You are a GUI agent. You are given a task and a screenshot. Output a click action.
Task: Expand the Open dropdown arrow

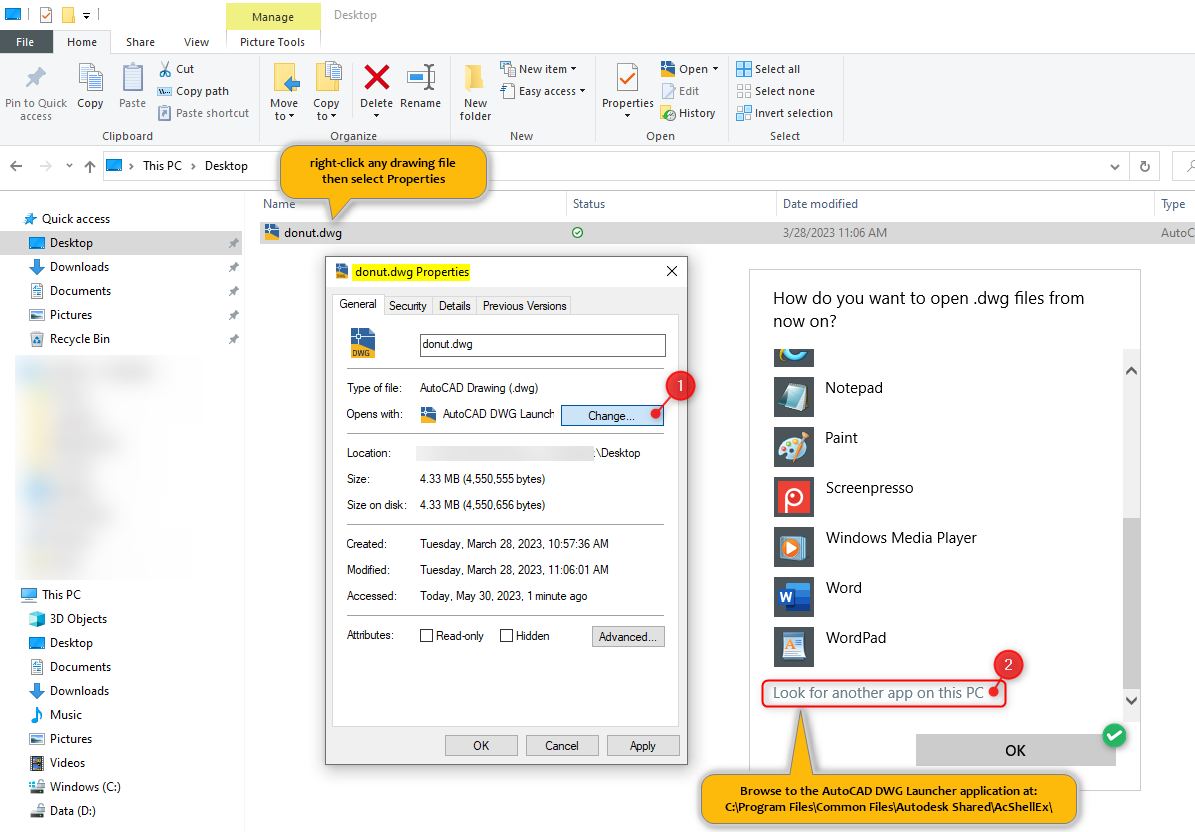[x=715, y=69]
